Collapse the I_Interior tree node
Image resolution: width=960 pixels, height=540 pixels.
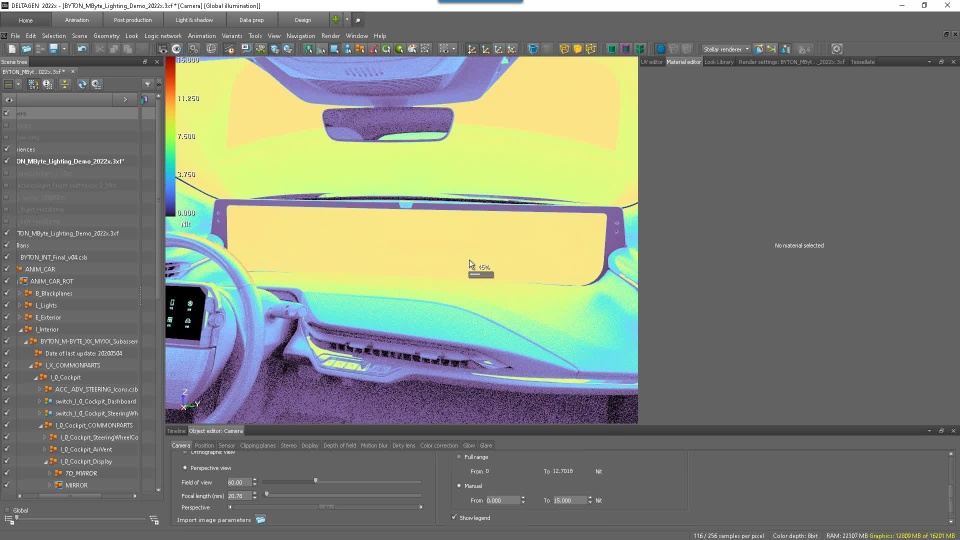tap(20, 329)
